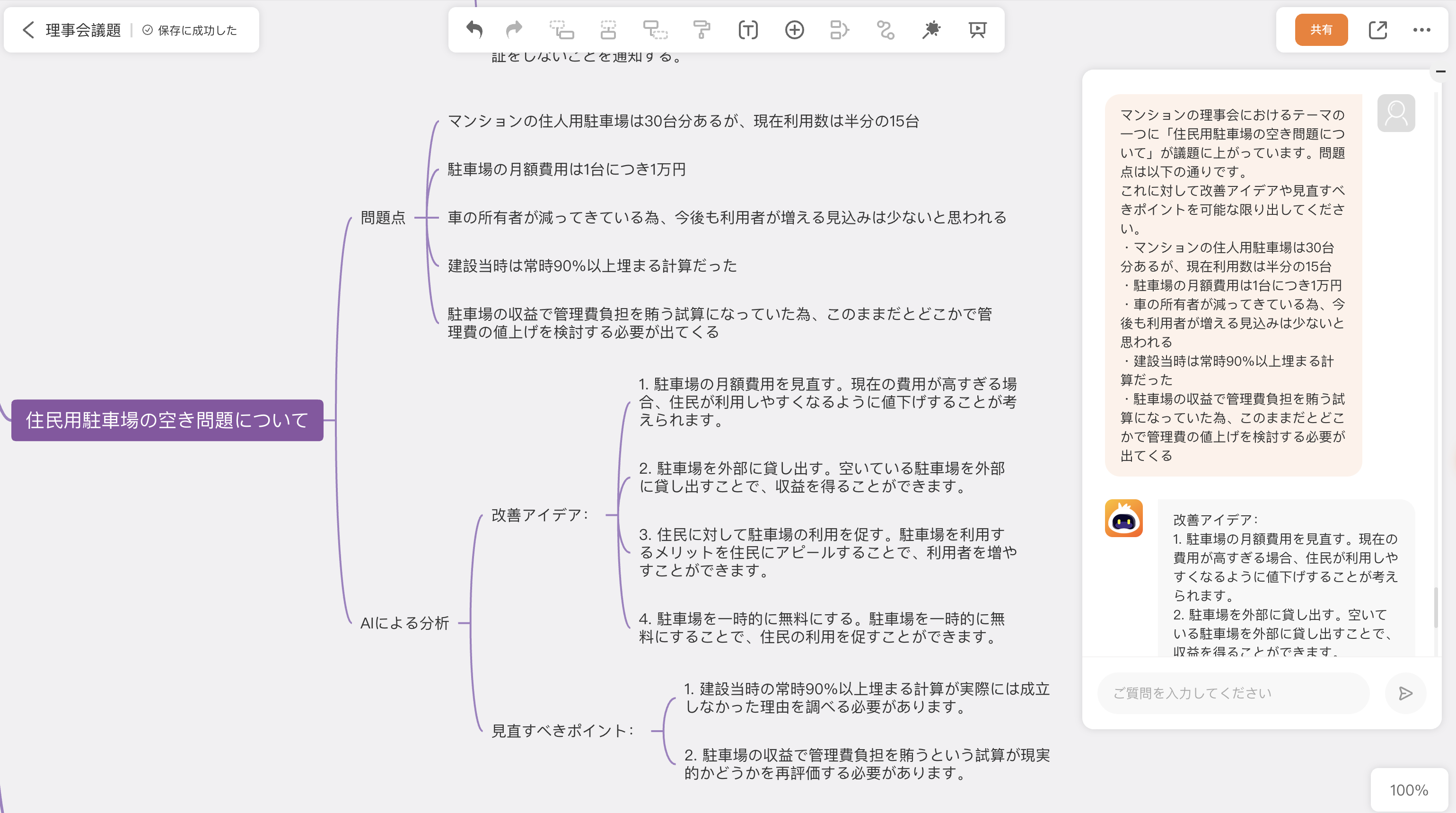Undo the last action
1456x813 pixels.
click(475, 29)
